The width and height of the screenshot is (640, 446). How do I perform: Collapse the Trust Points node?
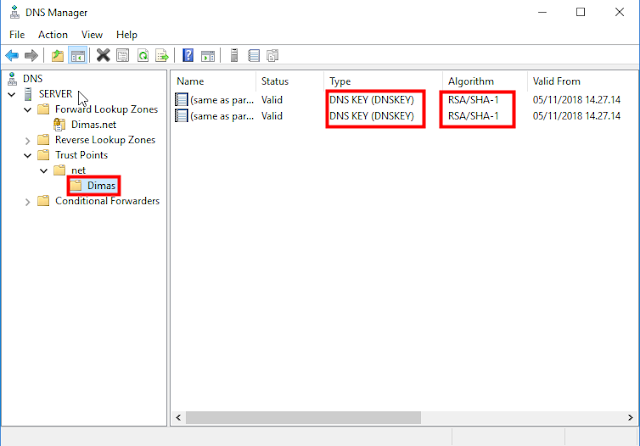27,155
